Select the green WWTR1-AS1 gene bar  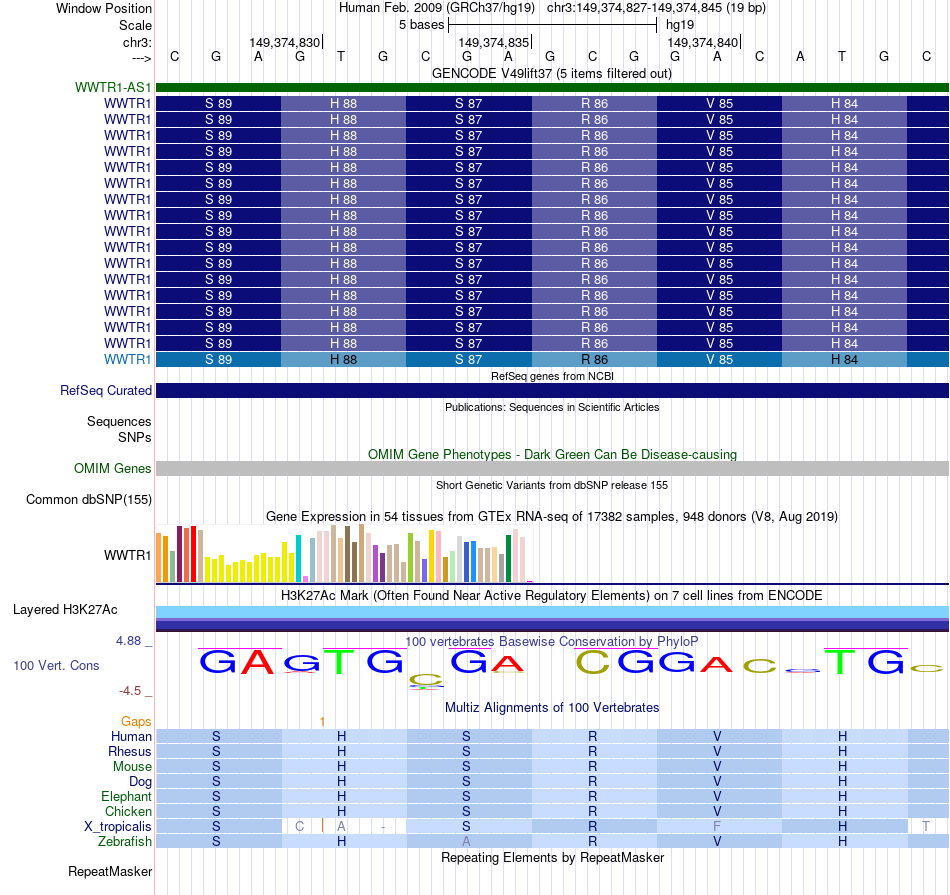click(x=552, y=87)
